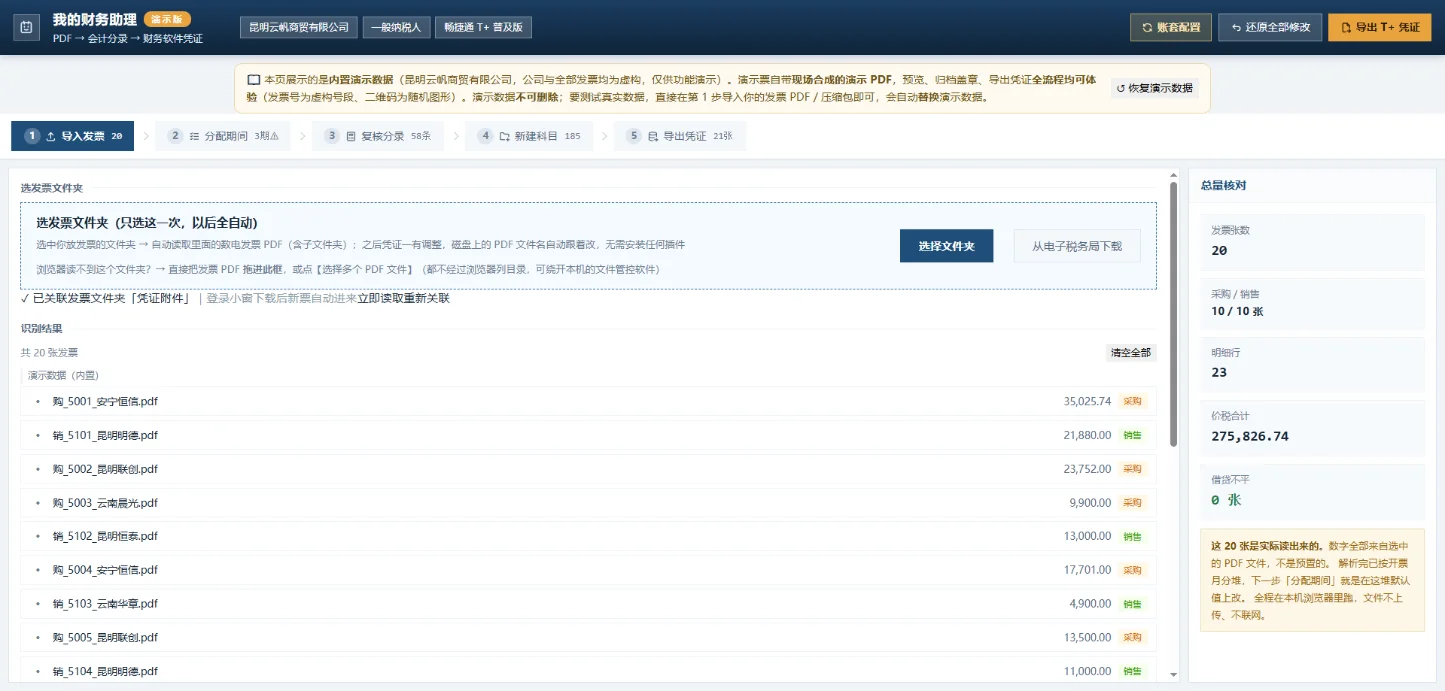Click 从电子税务局下载 button
The width and height of the screenshot is (1445, 691).
pos(1077,246)
